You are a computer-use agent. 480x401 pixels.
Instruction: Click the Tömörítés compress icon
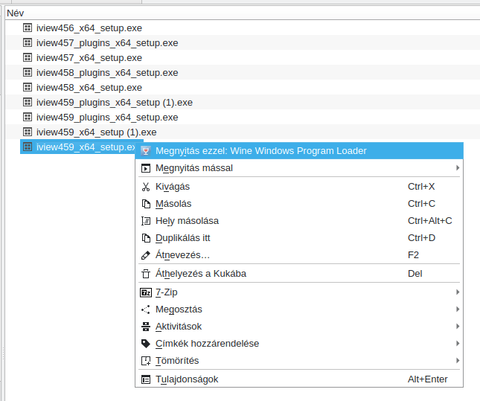[146, 361]
